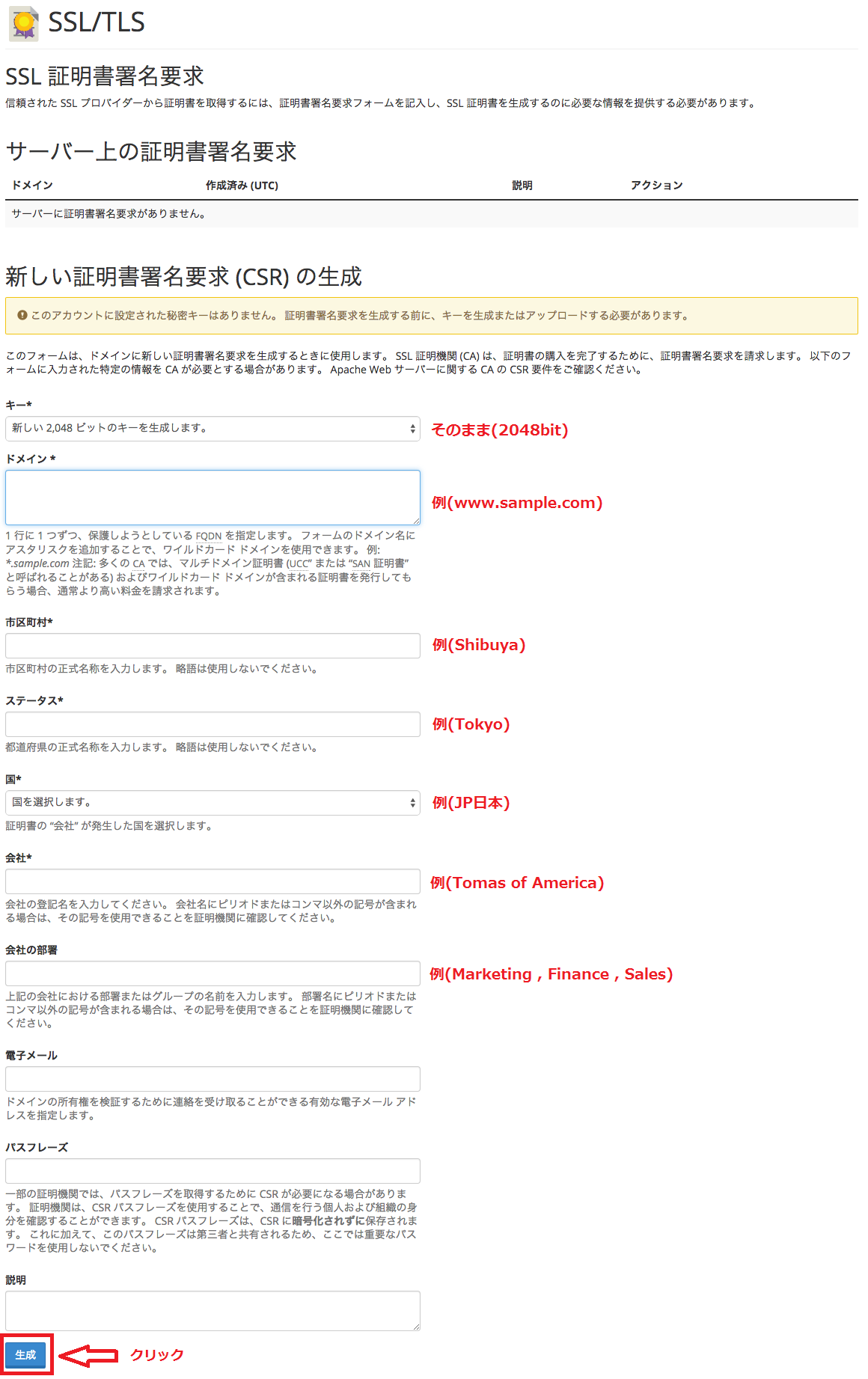Click the 説明 text area at the bottom
The image size is (868, 1379).
click(213, 1311)
